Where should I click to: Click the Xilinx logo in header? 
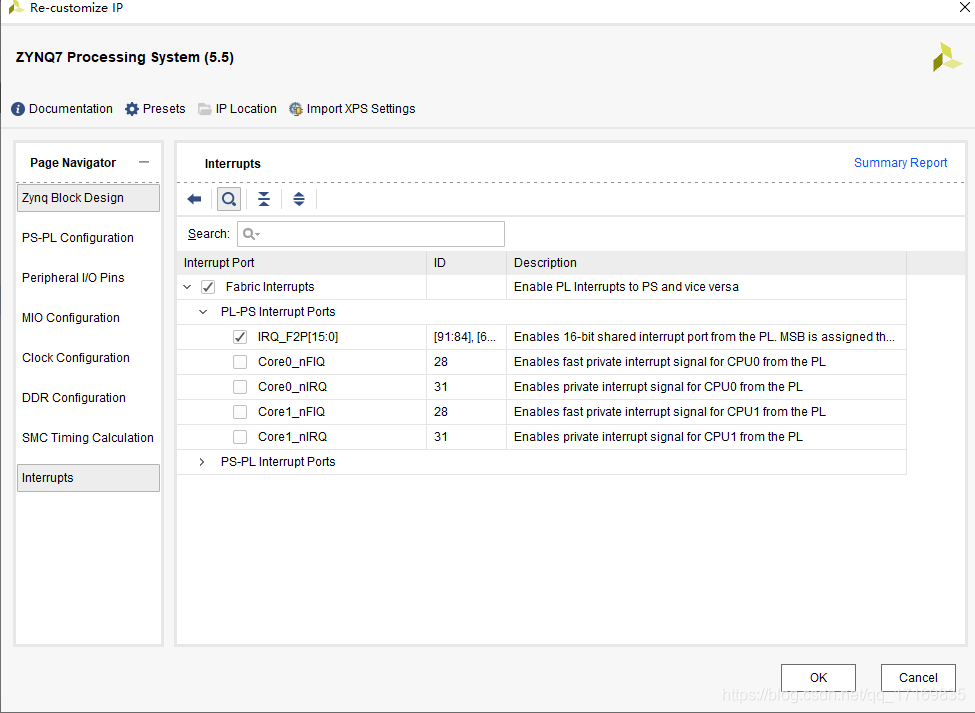[x=946, y=57]
